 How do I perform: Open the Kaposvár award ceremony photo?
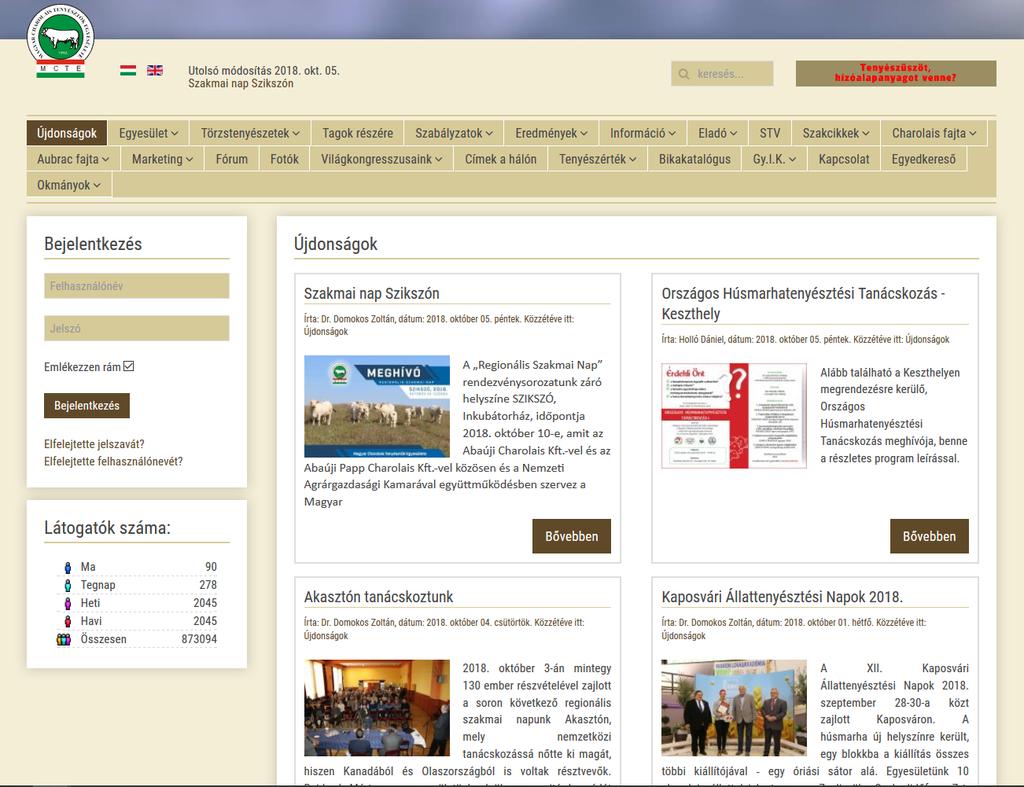tap(734, 708)
